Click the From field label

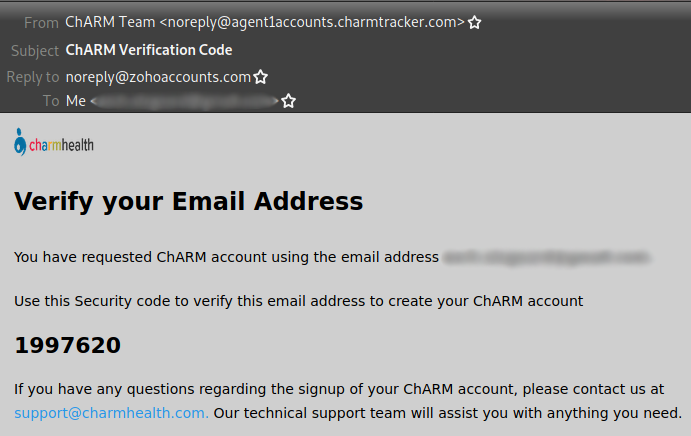click(x=41, y=22)
